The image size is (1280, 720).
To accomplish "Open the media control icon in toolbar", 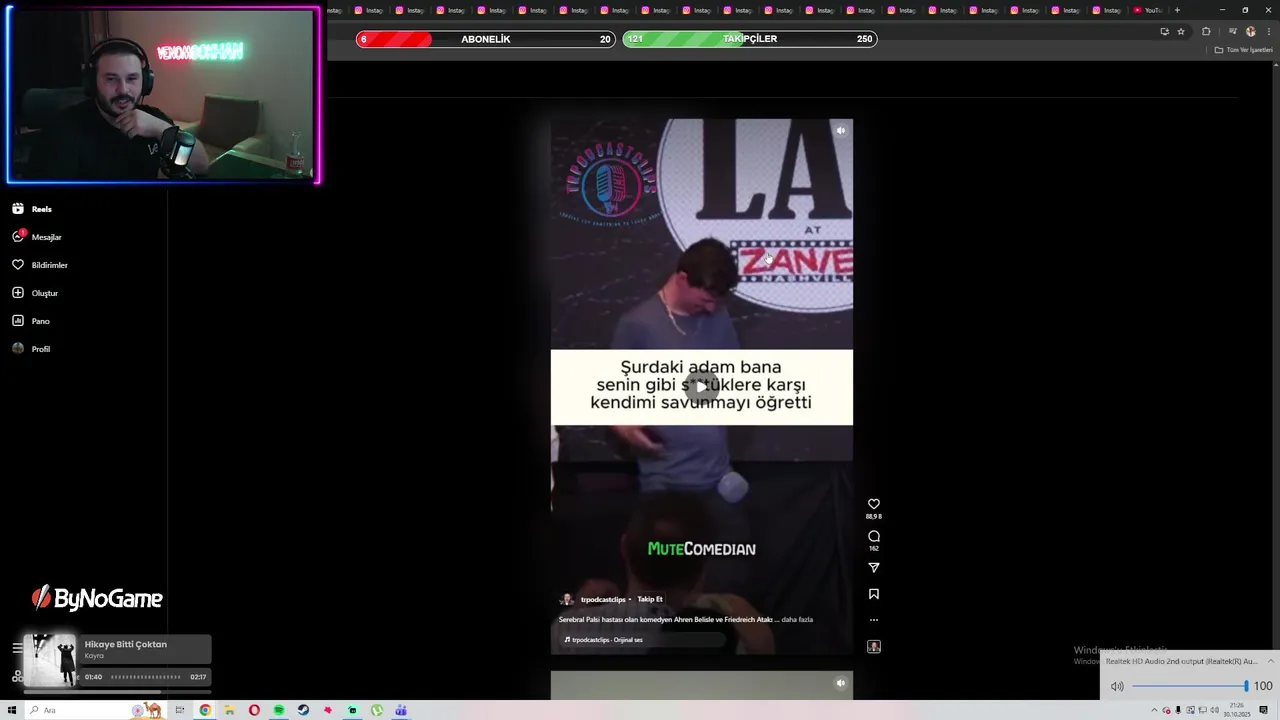I will coord(1233,31).
